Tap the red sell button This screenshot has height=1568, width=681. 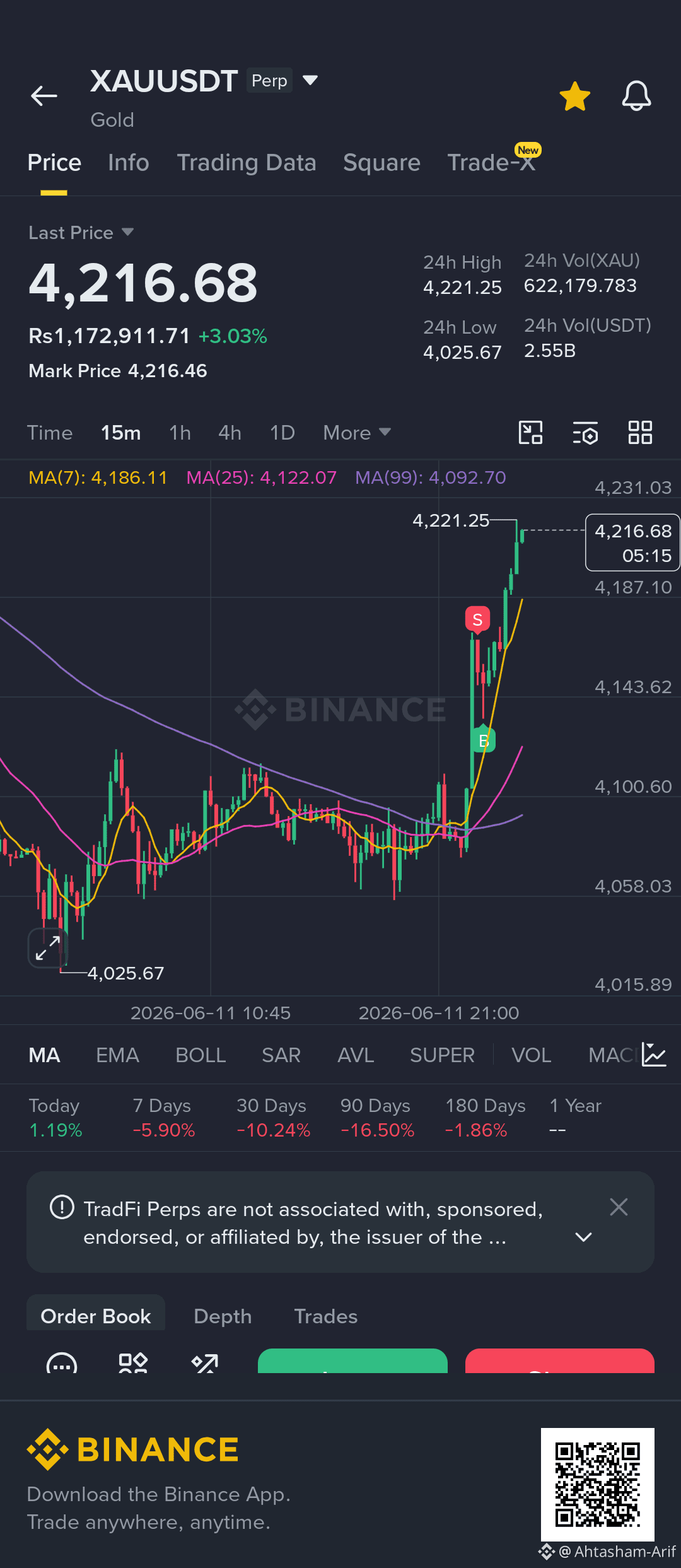[x=560, y=1361]
